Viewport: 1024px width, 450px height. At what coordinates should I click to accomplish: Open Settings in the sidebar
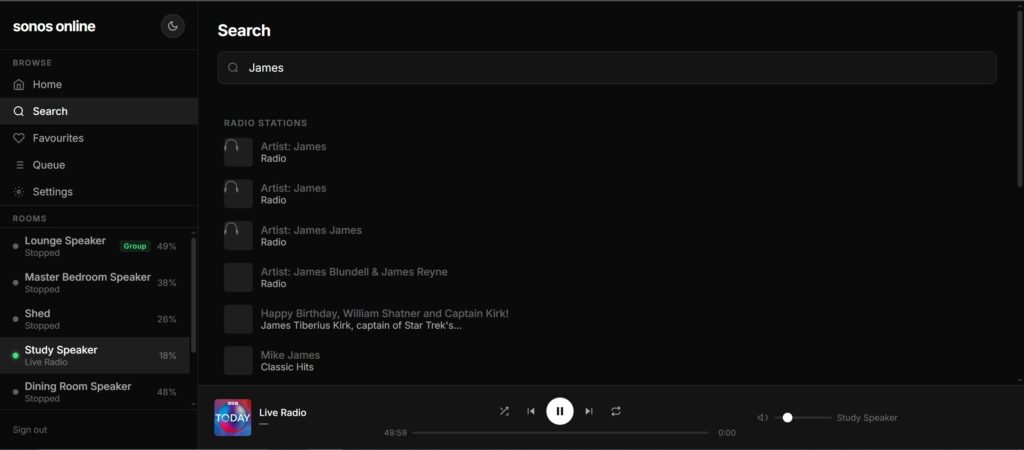point(99,191)
